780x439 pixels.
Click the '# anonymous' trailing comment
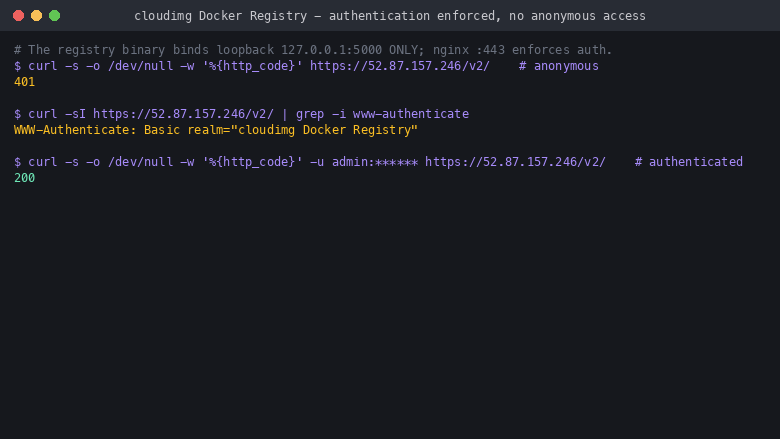pos(559,66)
